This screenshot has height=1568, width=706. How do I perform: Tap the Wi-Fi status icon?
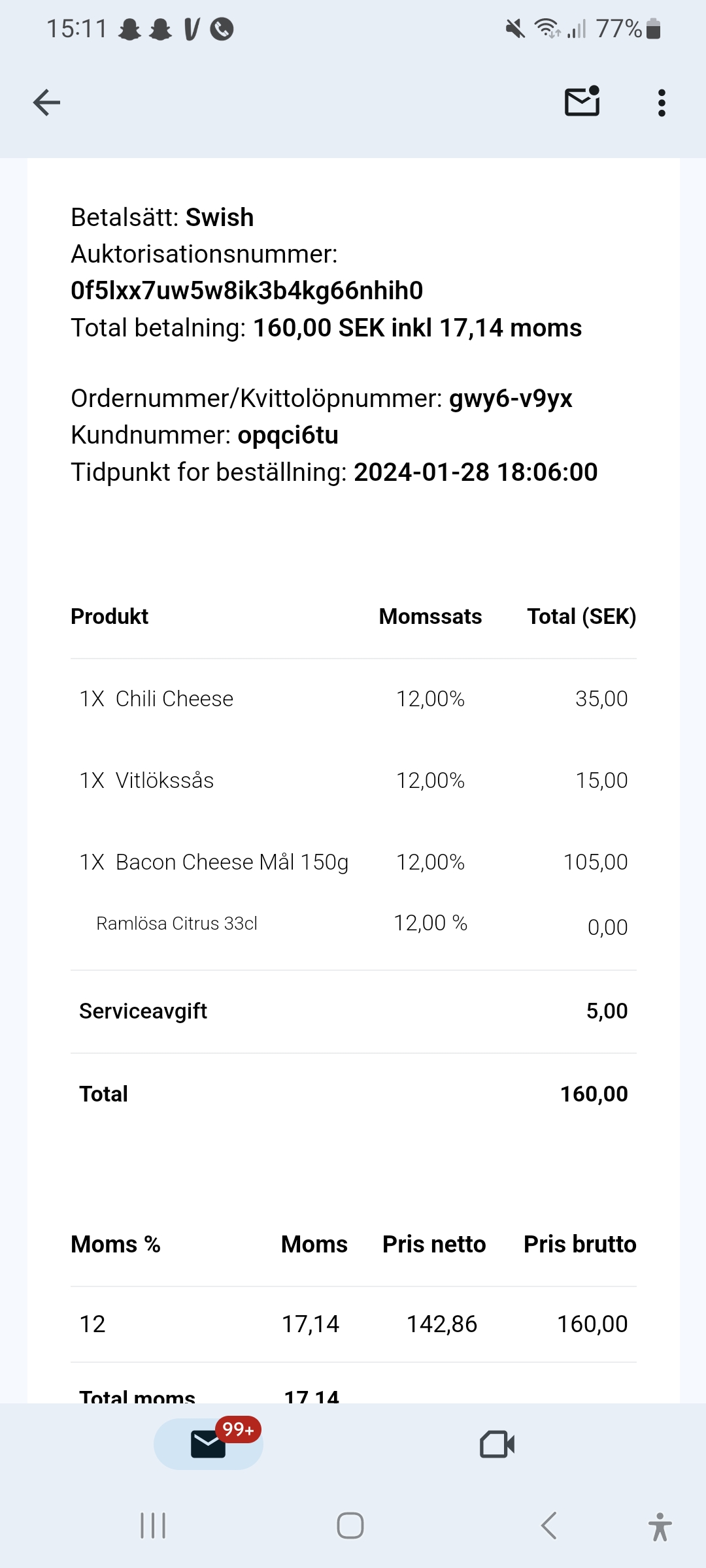click(x=546, y=29)
